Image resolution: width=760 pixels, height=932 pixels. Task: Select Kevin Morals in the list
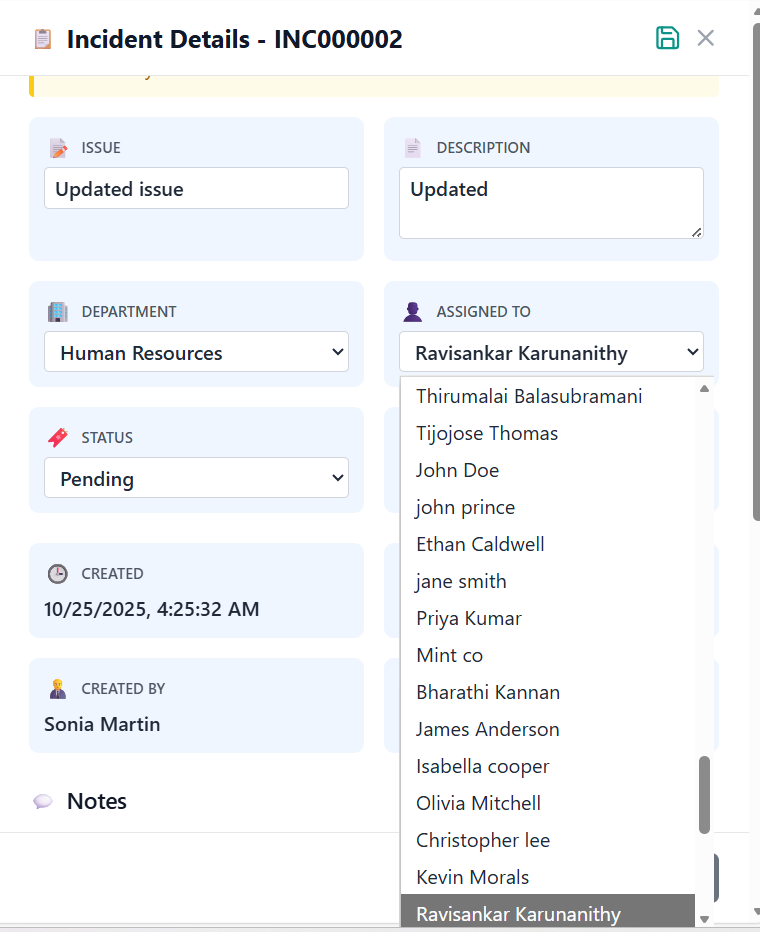[472, 877]
